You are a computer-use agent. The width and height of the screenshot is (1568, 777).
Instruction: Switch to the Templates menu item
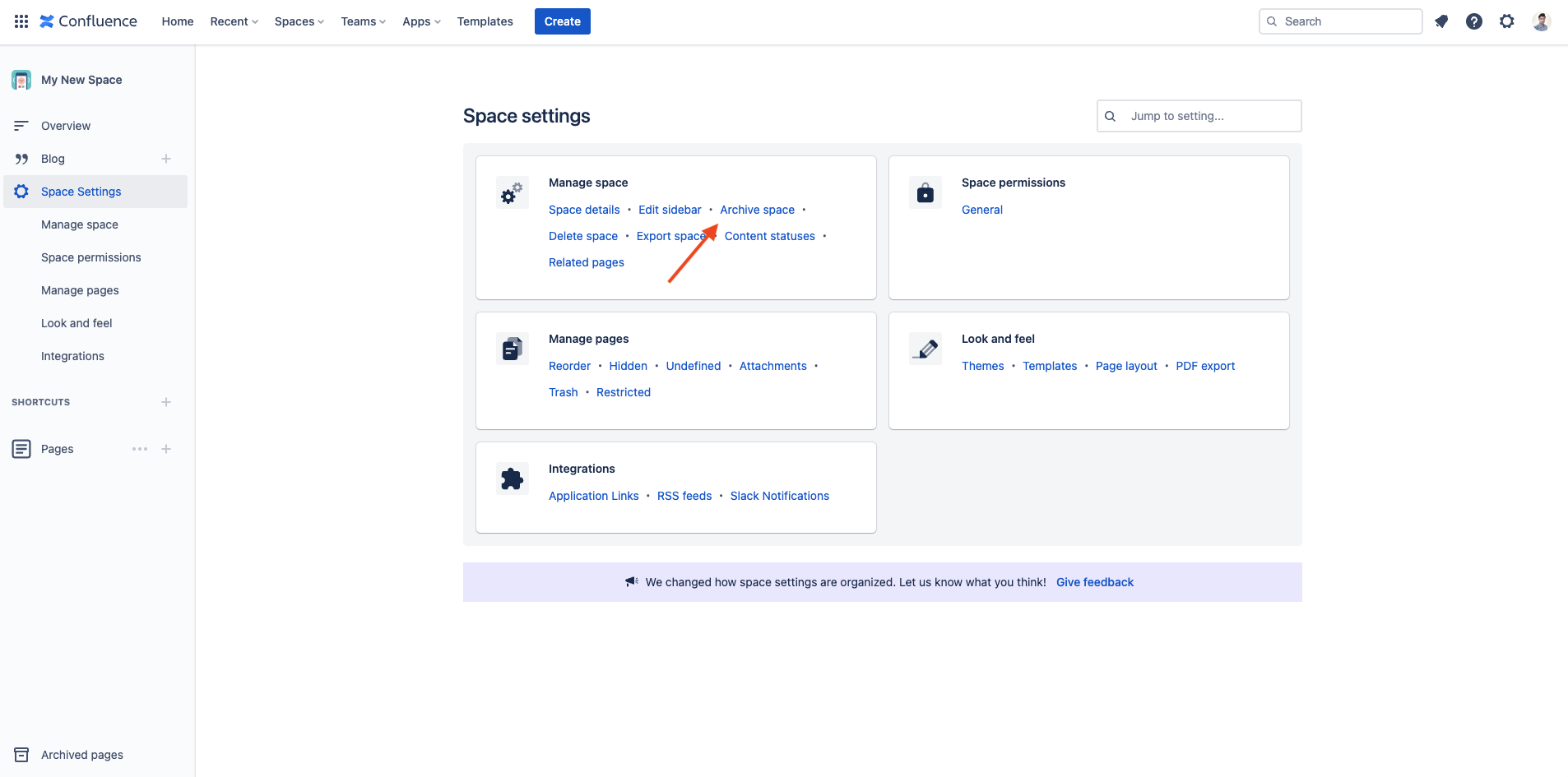point(485,21)
